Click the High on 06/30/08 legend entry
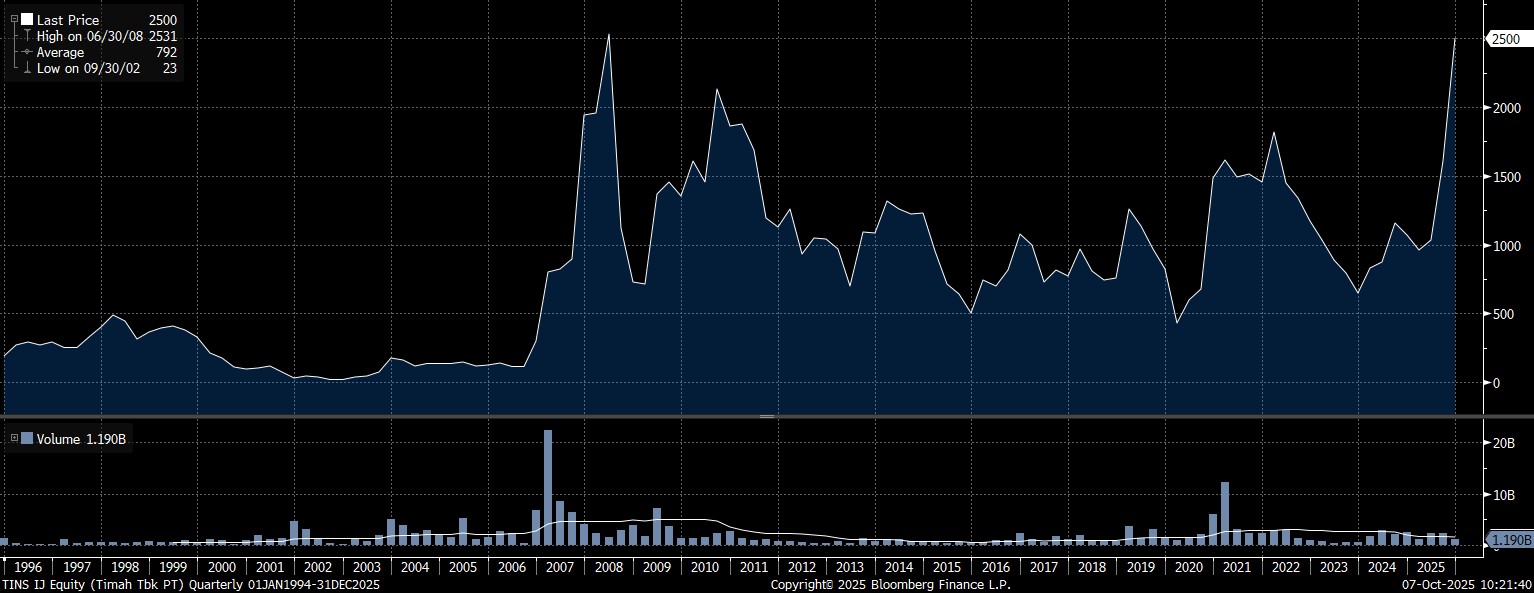This screenshot has height=593, width=1534. pyautogui.click(x=93, y=36)
